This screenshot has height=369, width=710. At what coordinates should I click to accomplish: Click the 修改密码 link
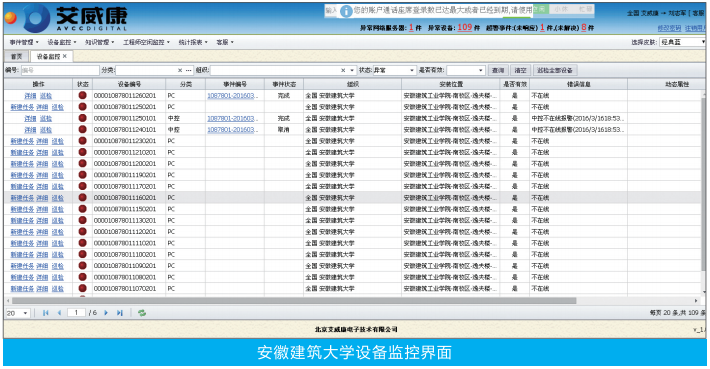pos(669,28)
